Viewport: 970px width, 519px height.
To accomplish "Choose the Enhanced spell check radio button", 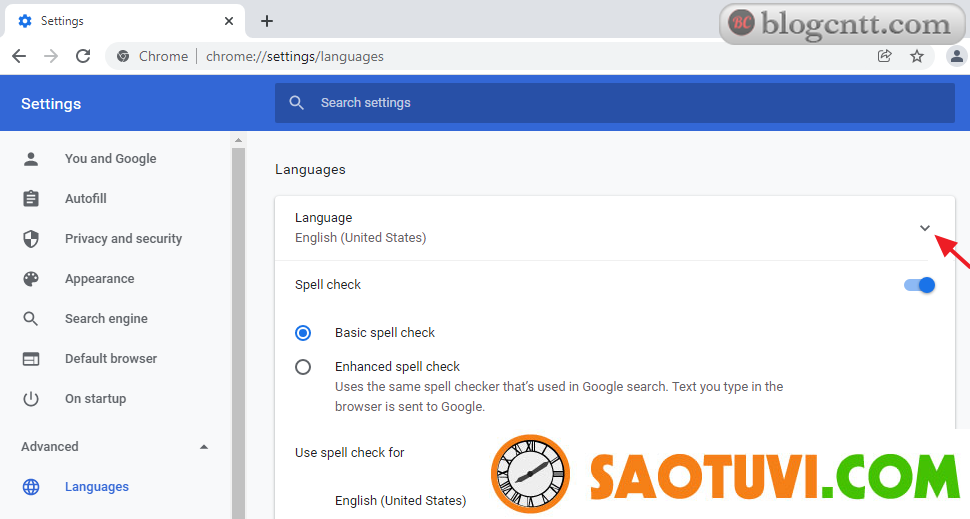I will pyautogui.click(x=303, y=367).
